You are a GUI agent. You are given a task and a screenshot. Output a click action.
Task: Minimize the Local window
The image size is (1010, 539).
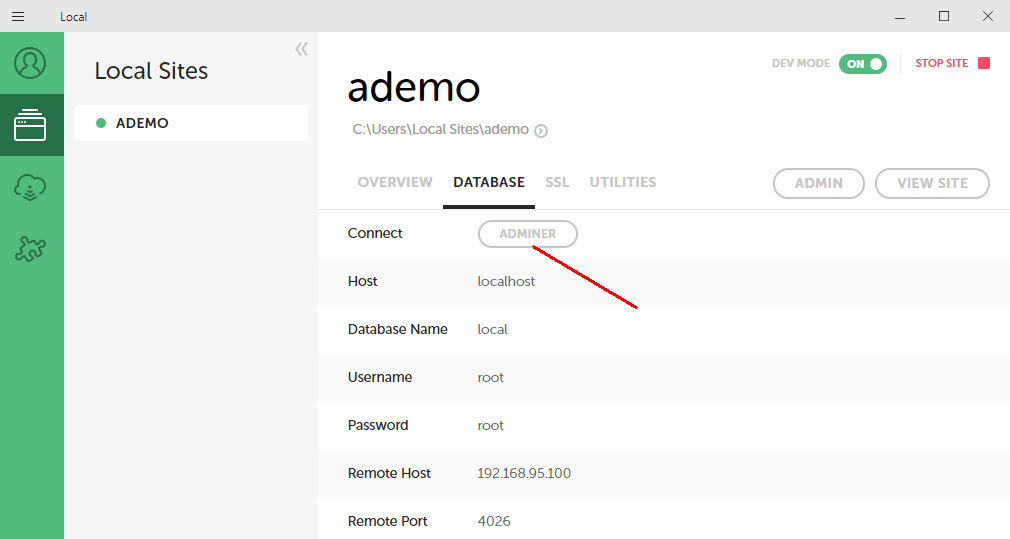900,17
